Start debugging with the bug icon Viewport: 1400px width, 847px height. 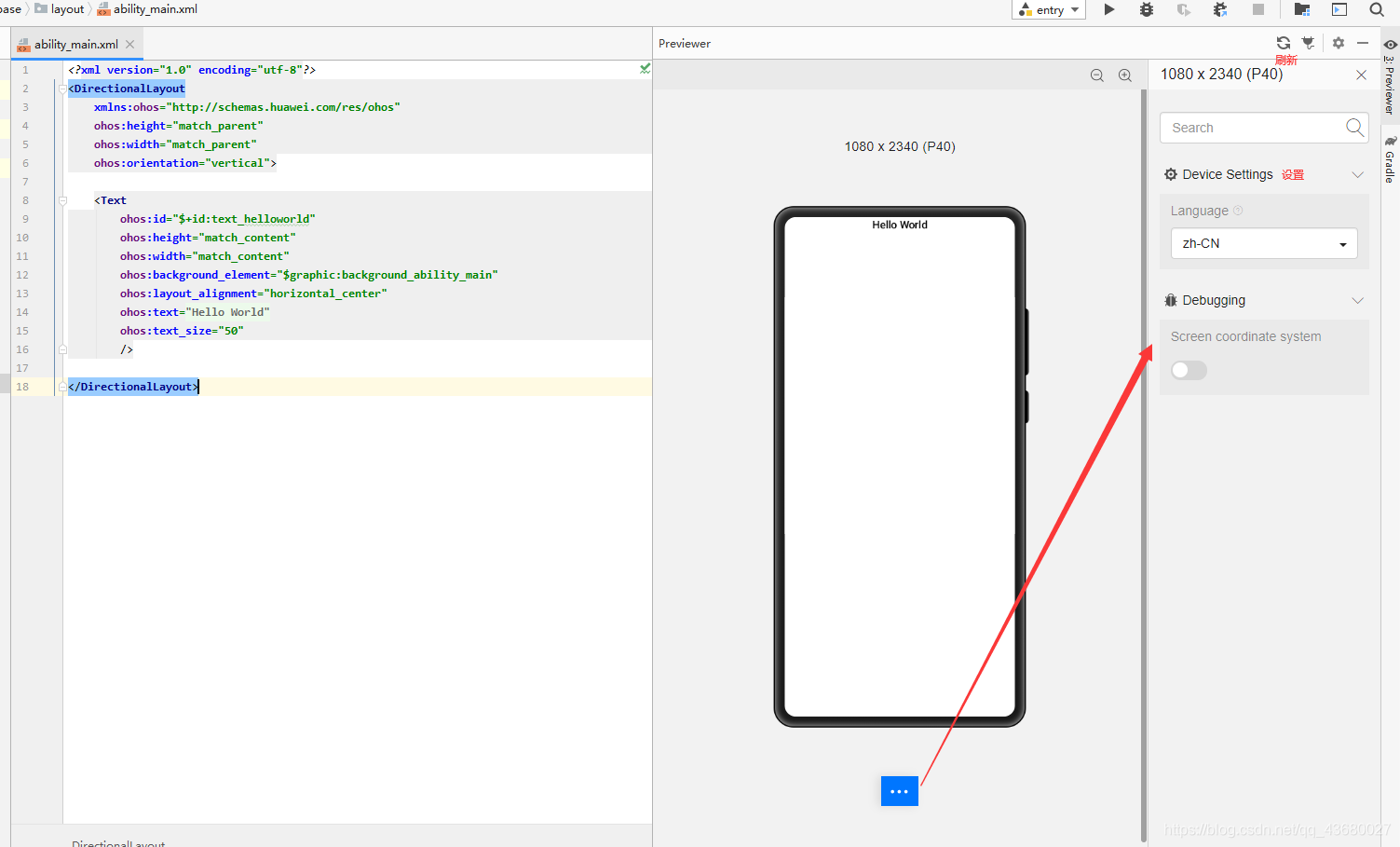pyautogui.click(x=1147, y=9)
